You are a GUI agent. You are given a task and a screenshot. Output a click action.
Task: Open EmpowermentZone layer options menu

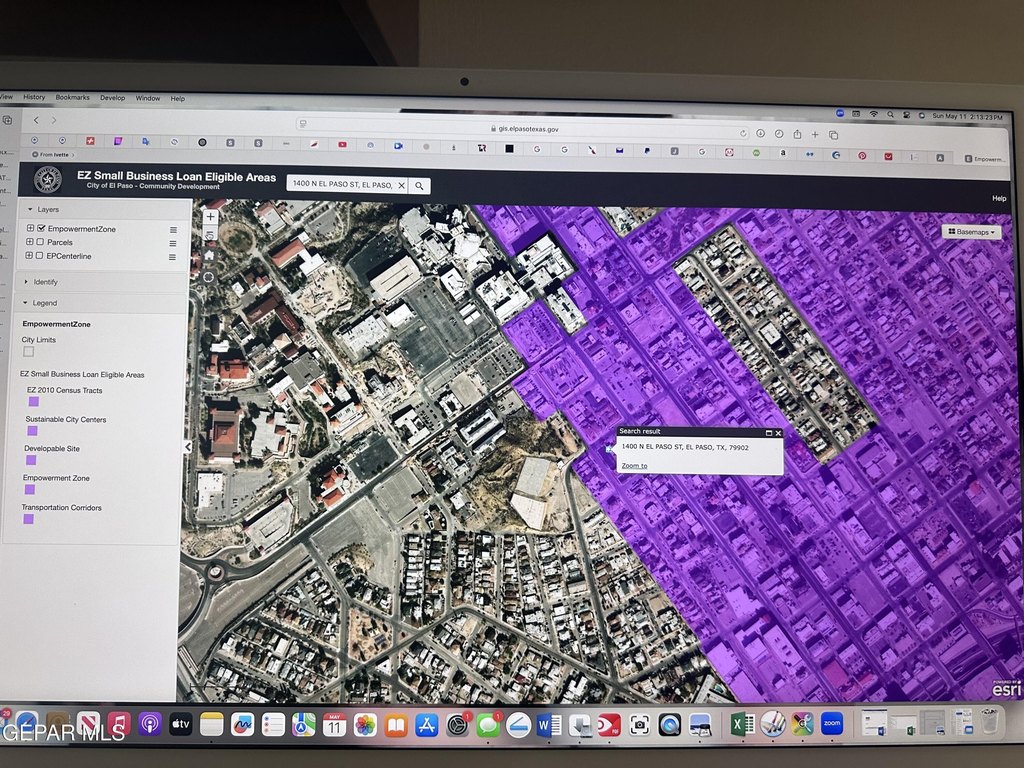coord(173,229)
